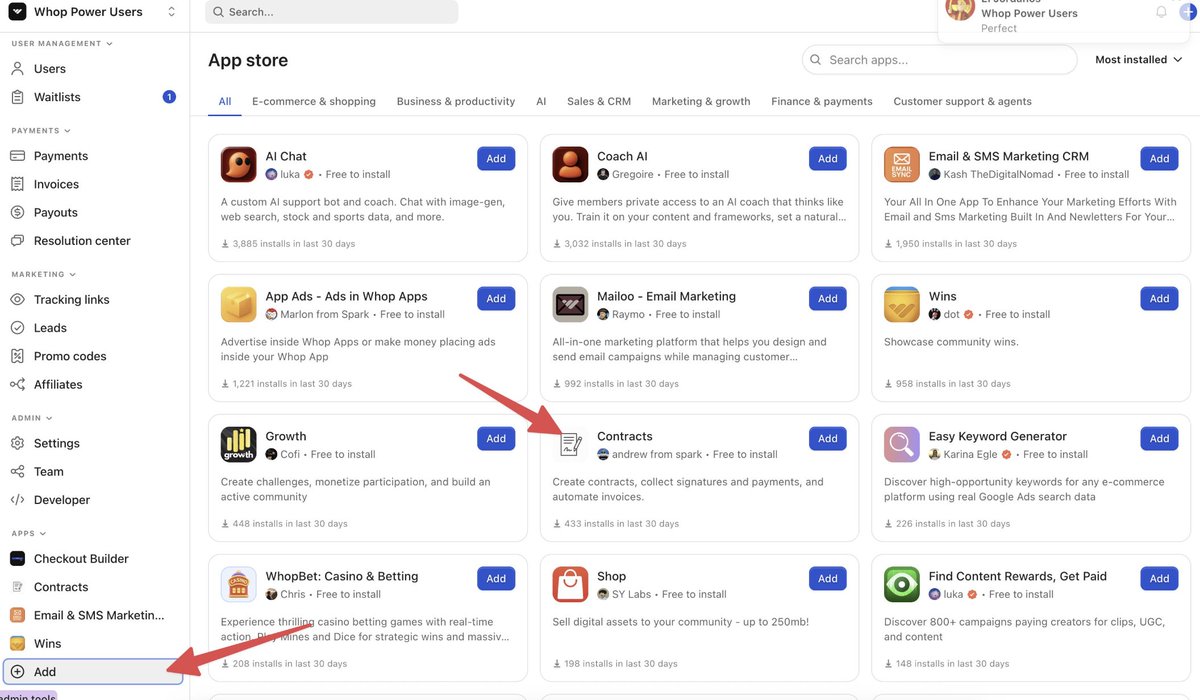This screenshot has height=700, width=1200.
Task: Switch to the AI tab
Action: tap(541, 101)
